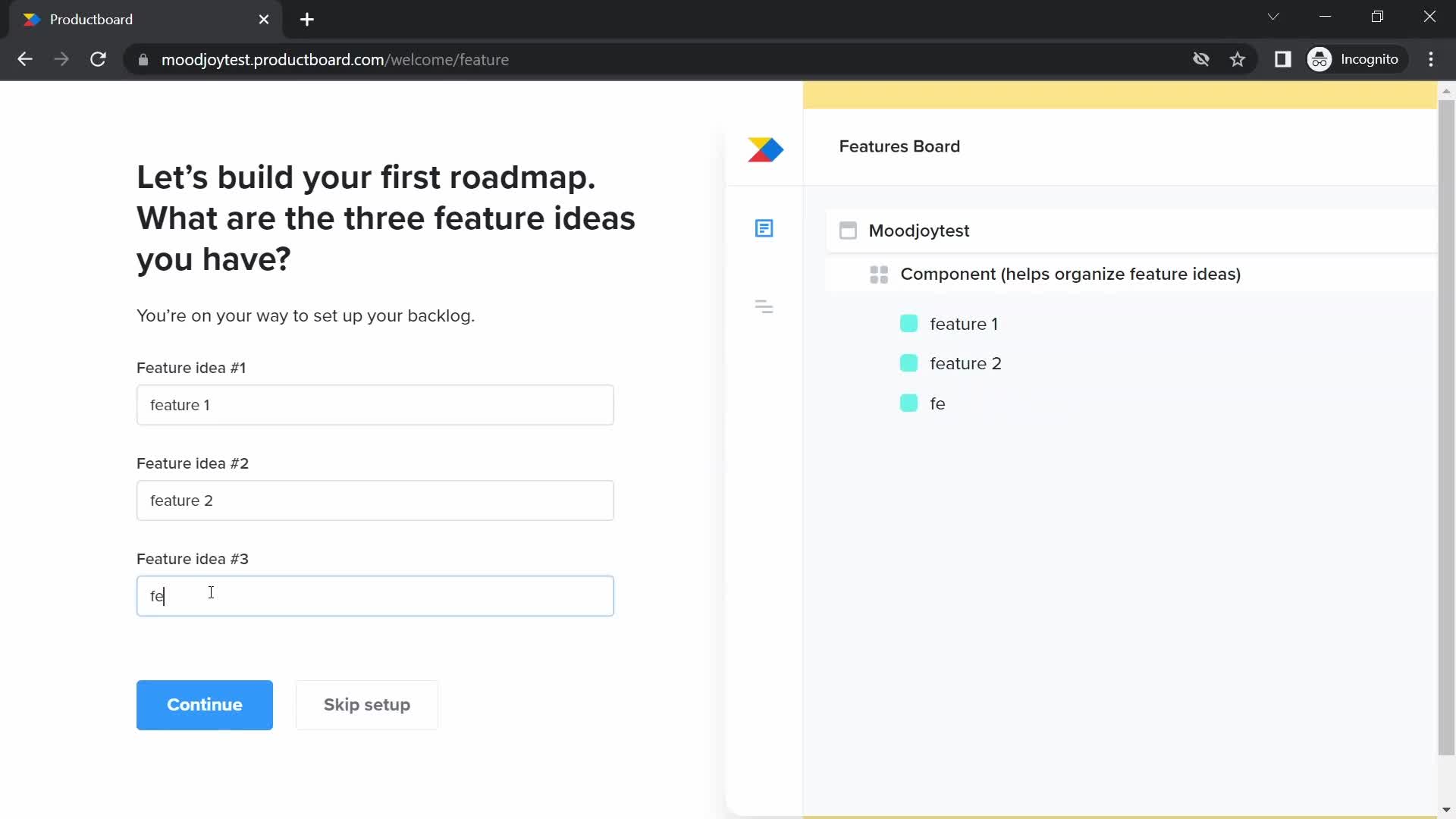The width and height of the screenshot is (1456, 819).
Task: Click the teal square beside feature 2
Action: click(x=908, y=363)
